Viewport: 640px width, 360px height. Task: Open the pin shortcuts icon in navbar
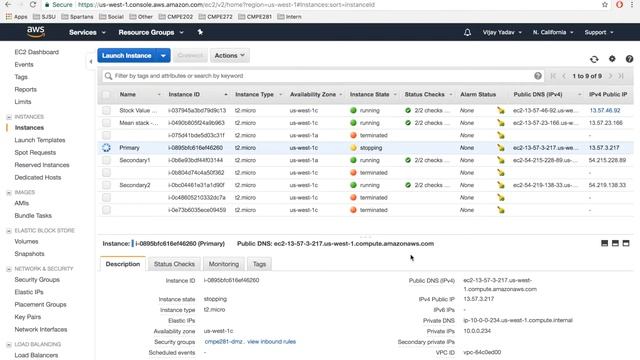click(x=200, y=32)
